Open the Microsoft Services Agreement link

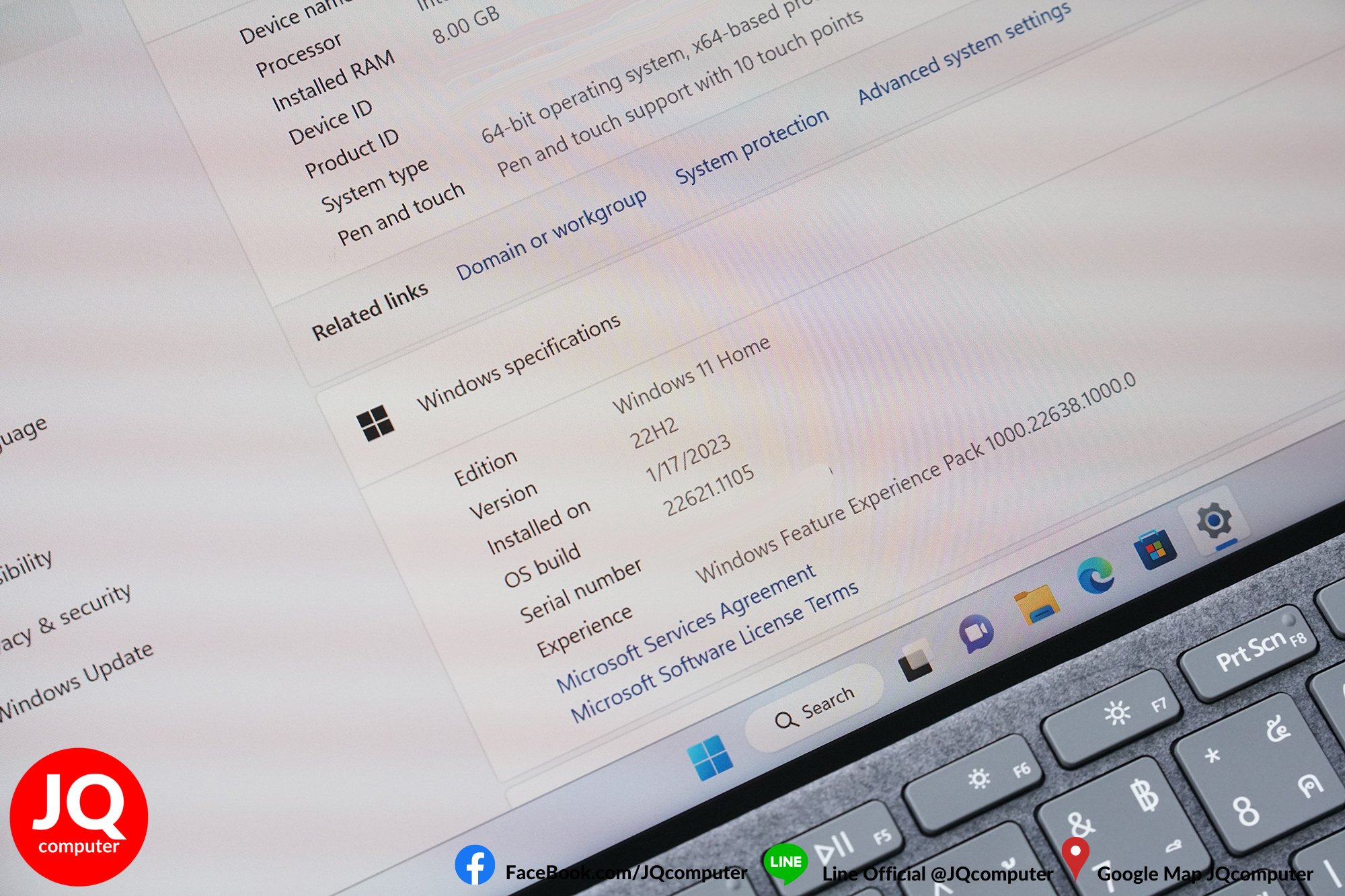[686, 628]
